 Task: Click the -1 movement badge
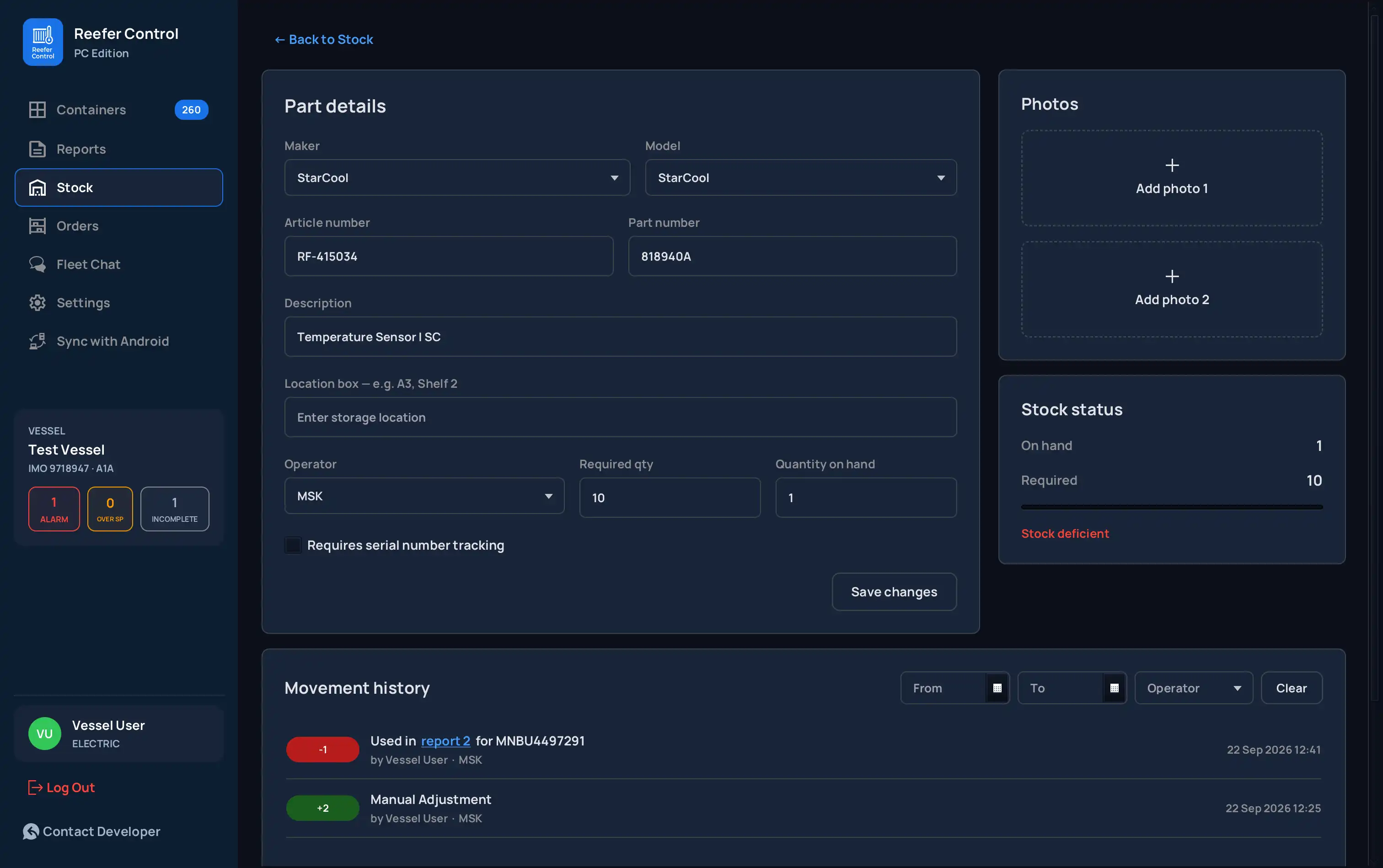tap(322, 750)
